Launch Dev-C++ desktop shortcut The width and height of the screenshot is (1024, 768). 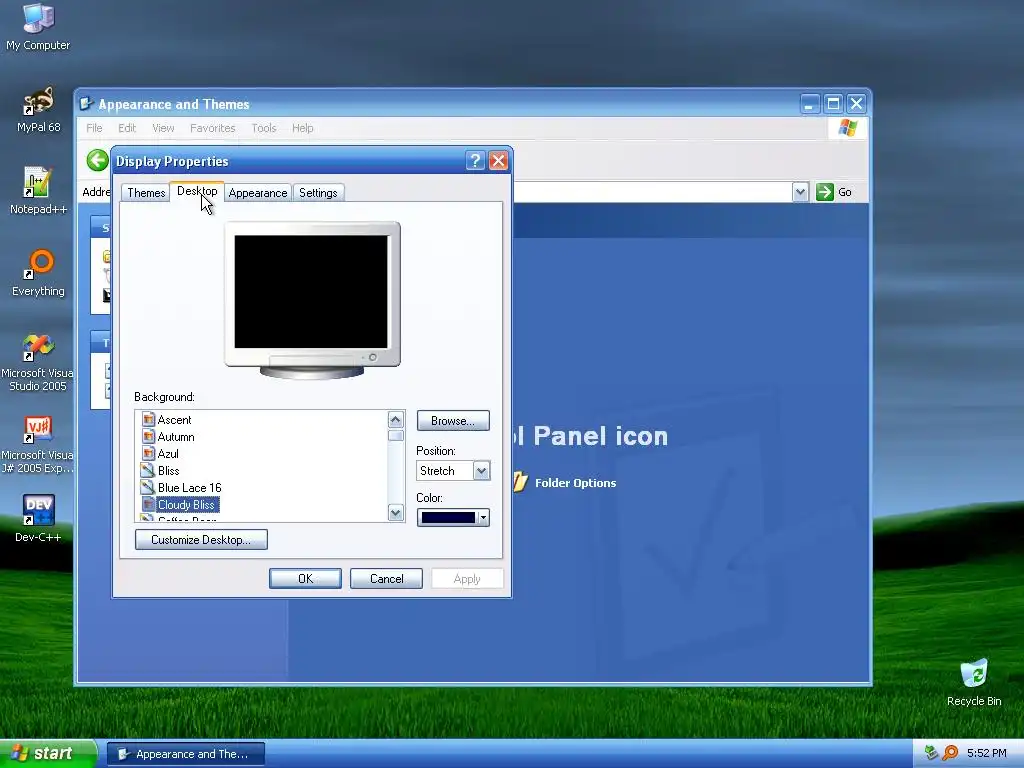(38, 519)
